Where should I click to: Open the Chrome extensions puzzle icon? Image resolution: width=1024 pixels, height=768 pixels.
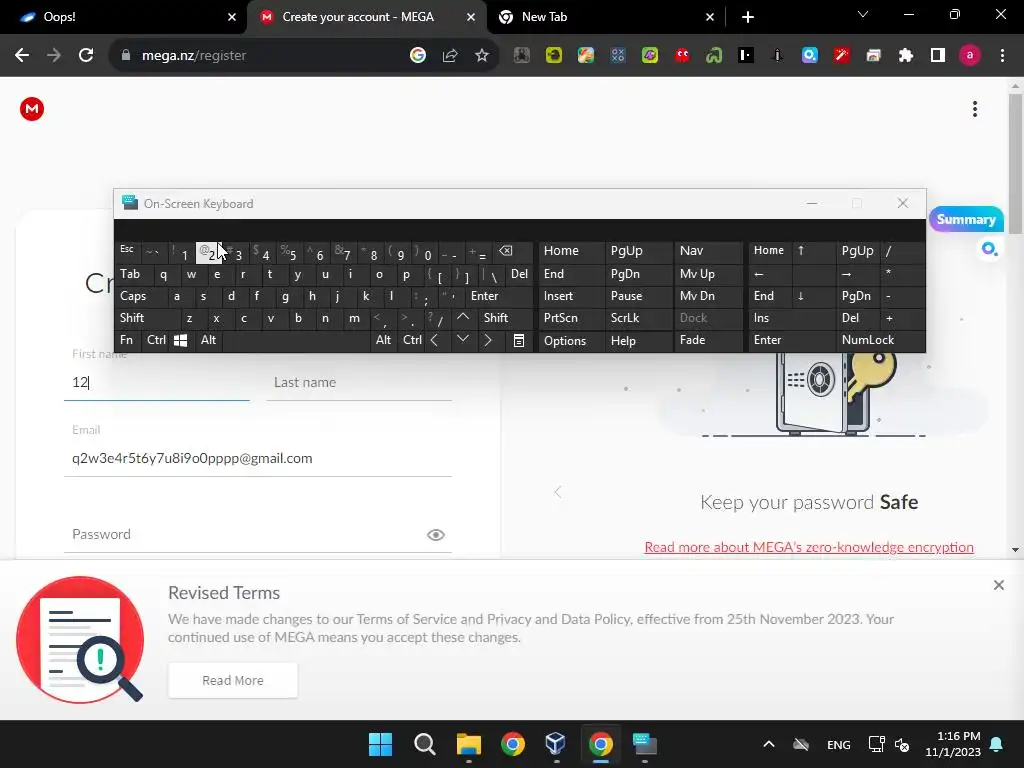[906, 56]
